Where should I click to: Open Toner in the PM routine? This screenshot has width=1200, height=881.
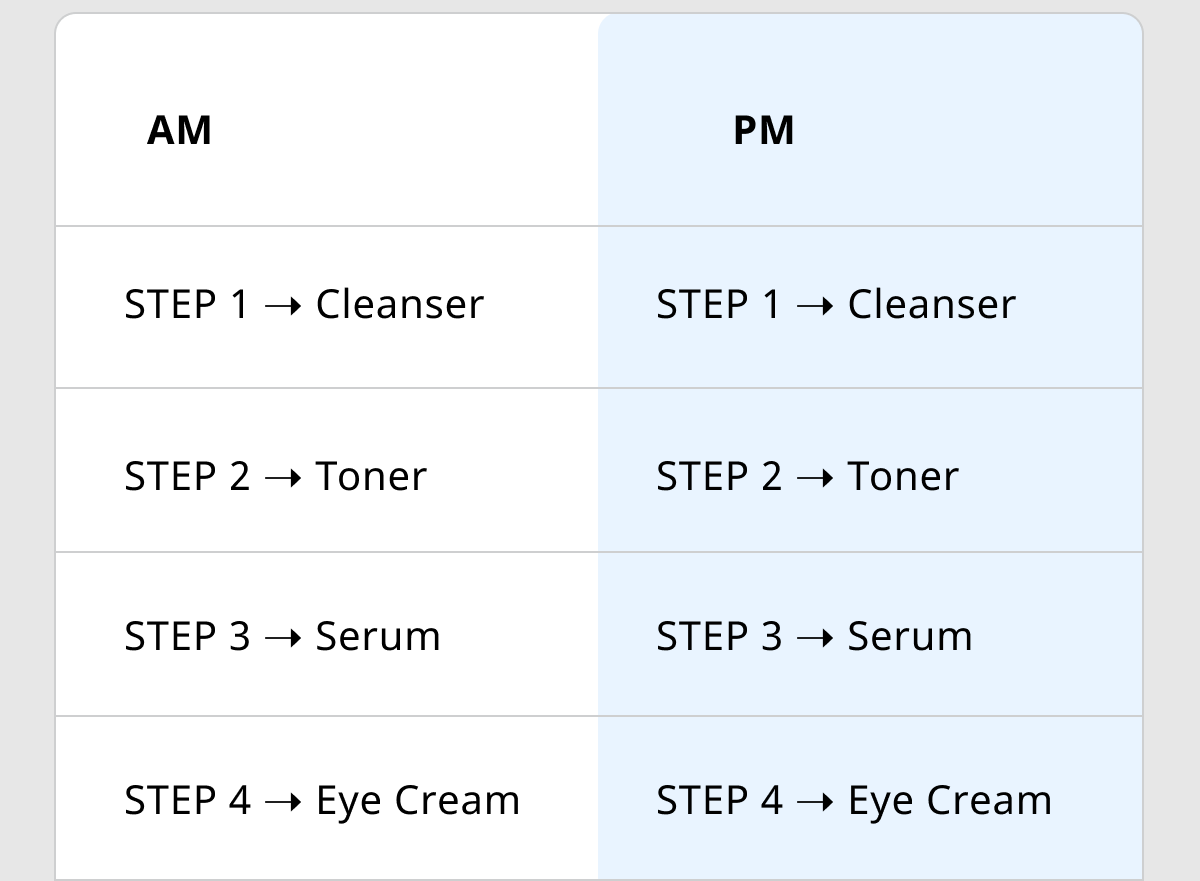903,476
